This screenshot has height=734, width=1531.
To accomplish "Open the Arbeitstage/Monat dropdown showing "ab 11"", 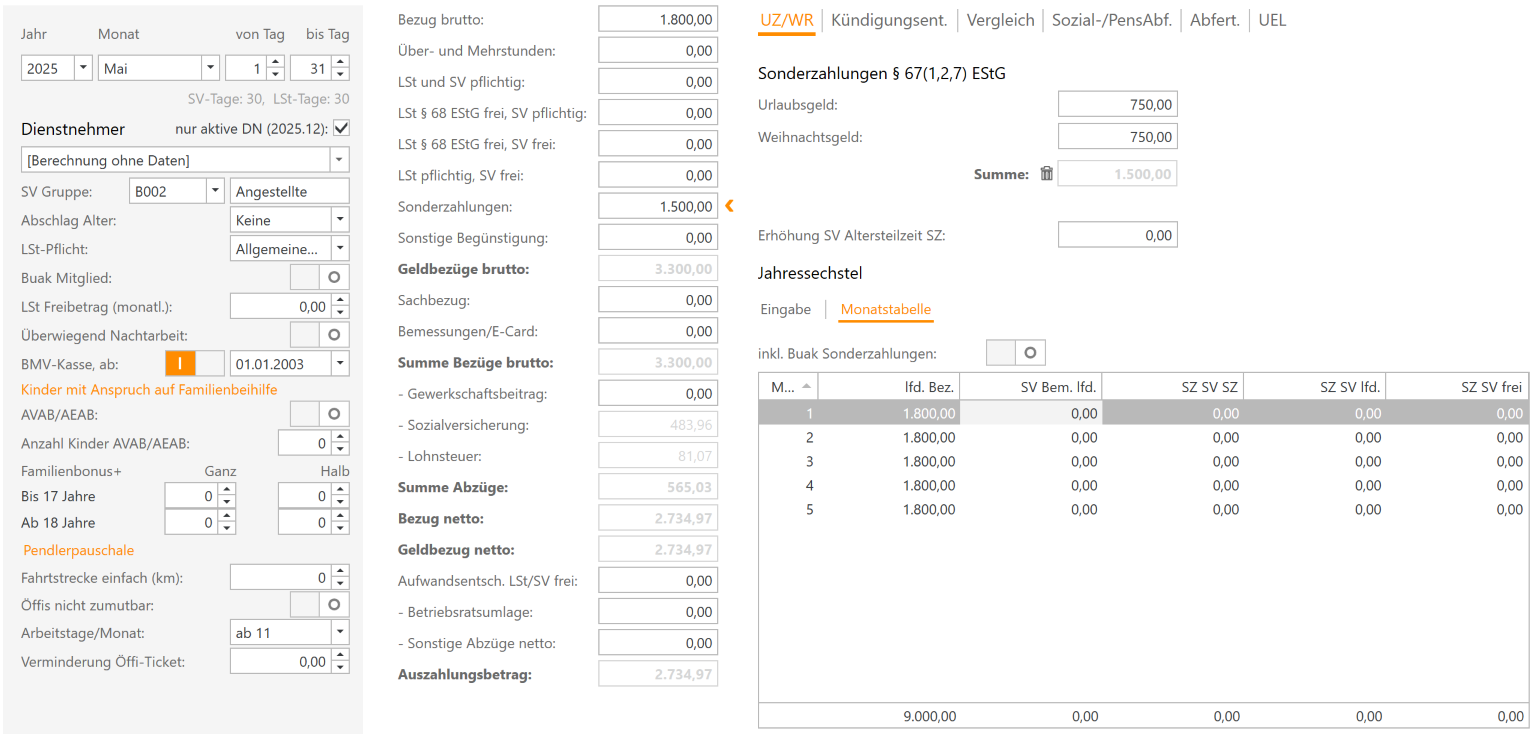I will click(x=338, y=631).
